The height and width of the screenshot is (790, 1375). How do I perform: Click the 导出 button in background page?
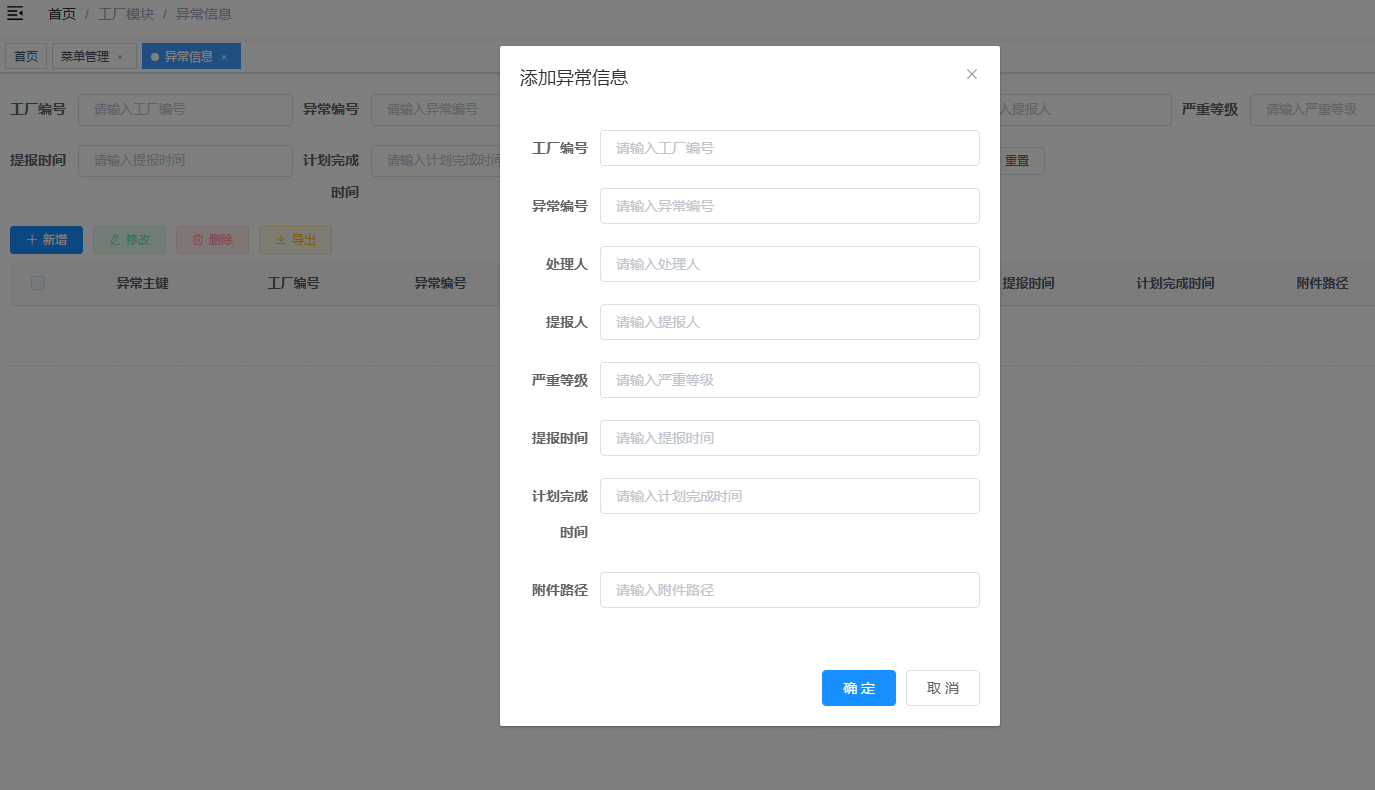295,240
